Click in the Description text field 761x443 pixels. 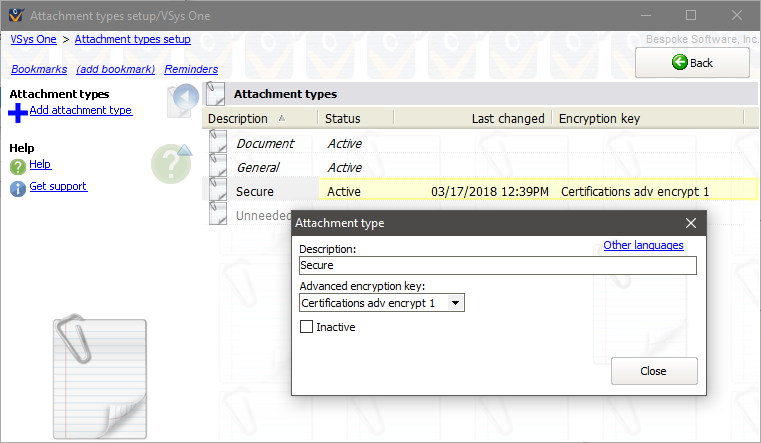(497, 266)
